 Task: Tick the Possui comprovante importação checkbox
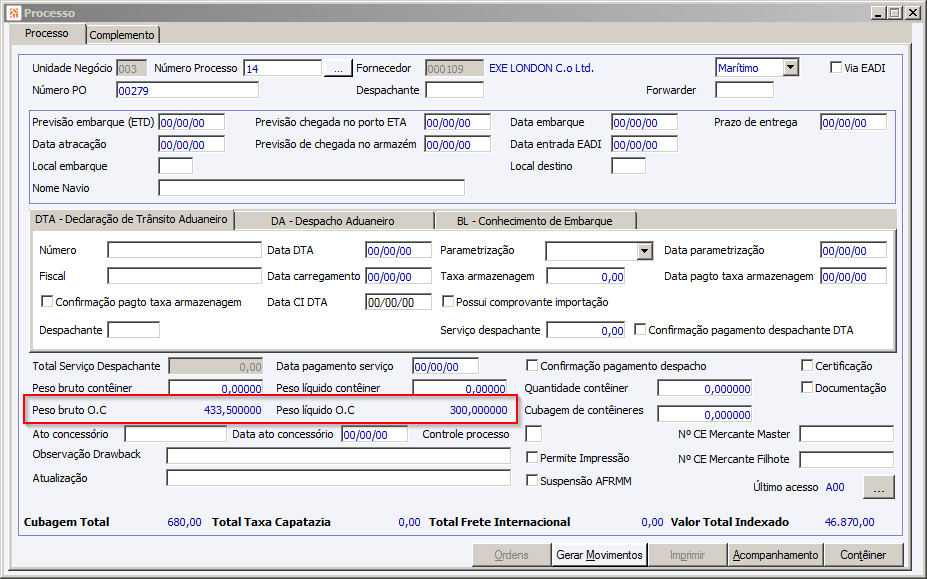point(448,302)
